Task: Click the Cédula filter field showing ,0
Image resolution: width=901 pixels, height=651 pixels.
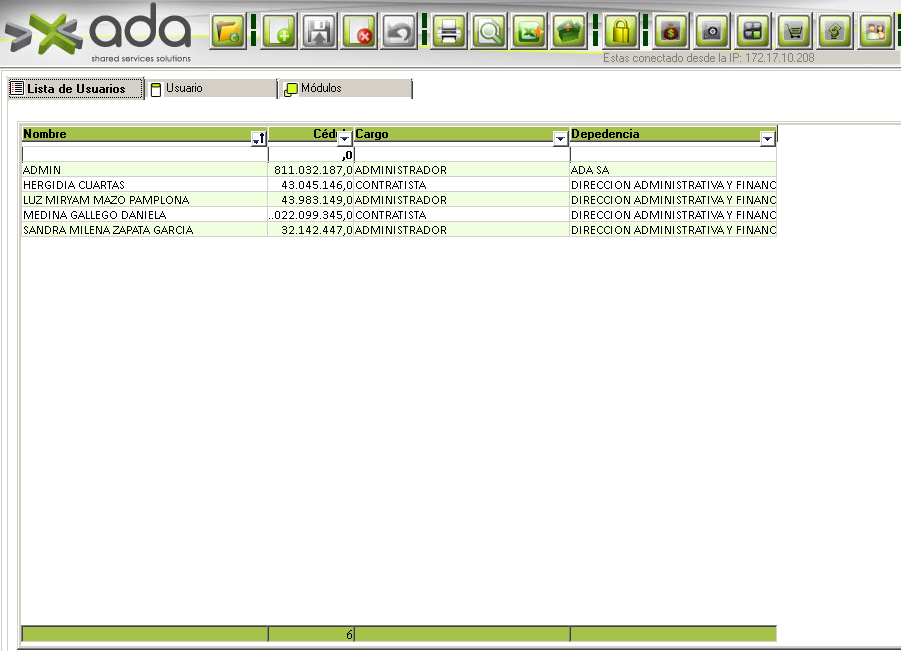Action: [x=311, y=155]
